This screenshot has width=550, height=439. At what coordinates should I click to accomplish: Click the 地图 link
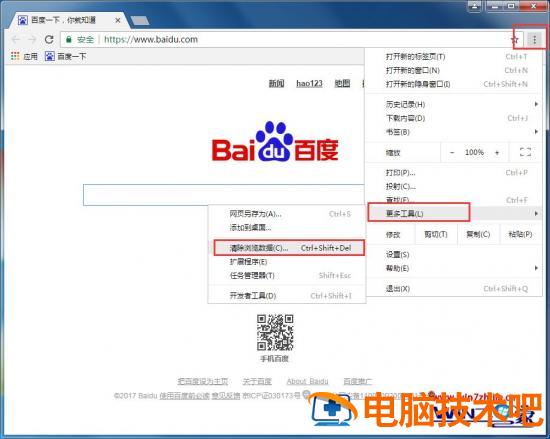342,83
